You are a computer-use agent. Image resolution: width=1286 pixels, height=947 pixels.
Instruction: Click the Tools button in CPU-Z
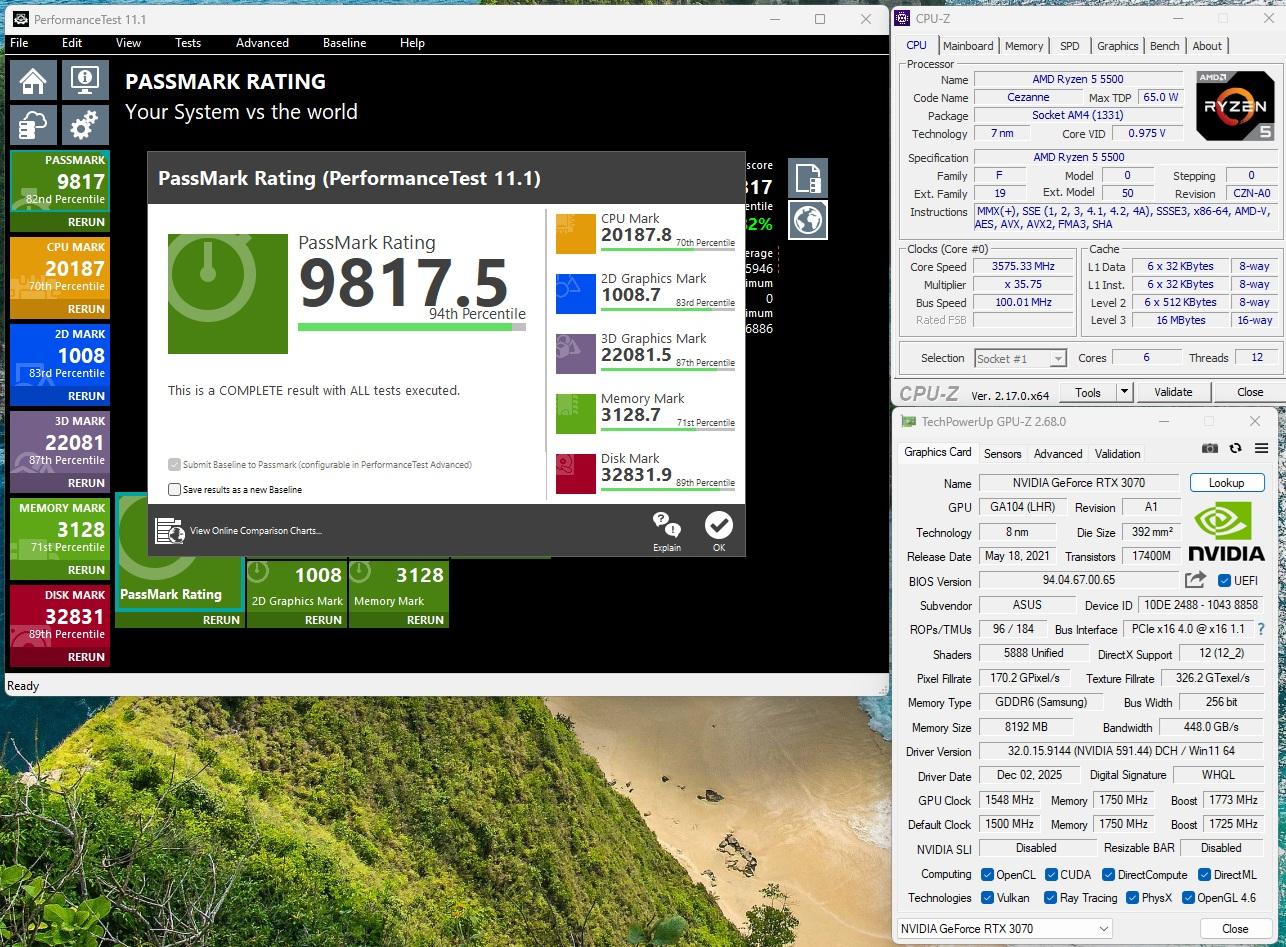(1087, 392)
